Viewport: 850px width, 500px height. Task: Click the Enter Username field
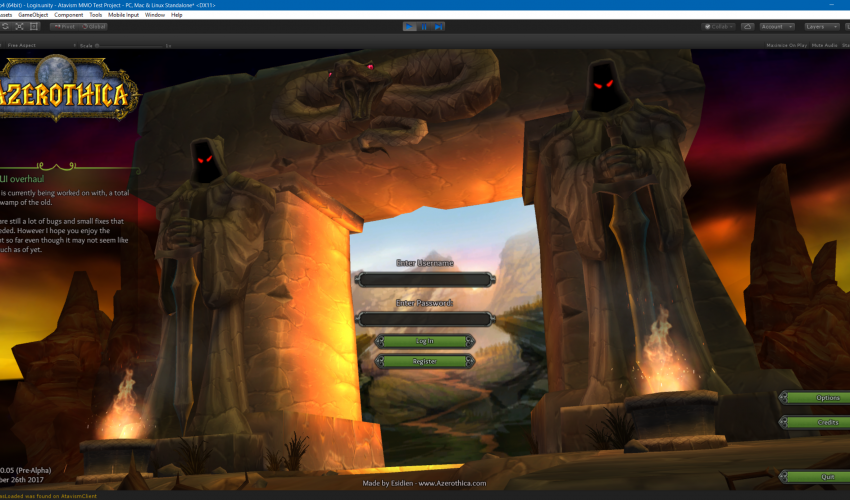pos(425,280)
